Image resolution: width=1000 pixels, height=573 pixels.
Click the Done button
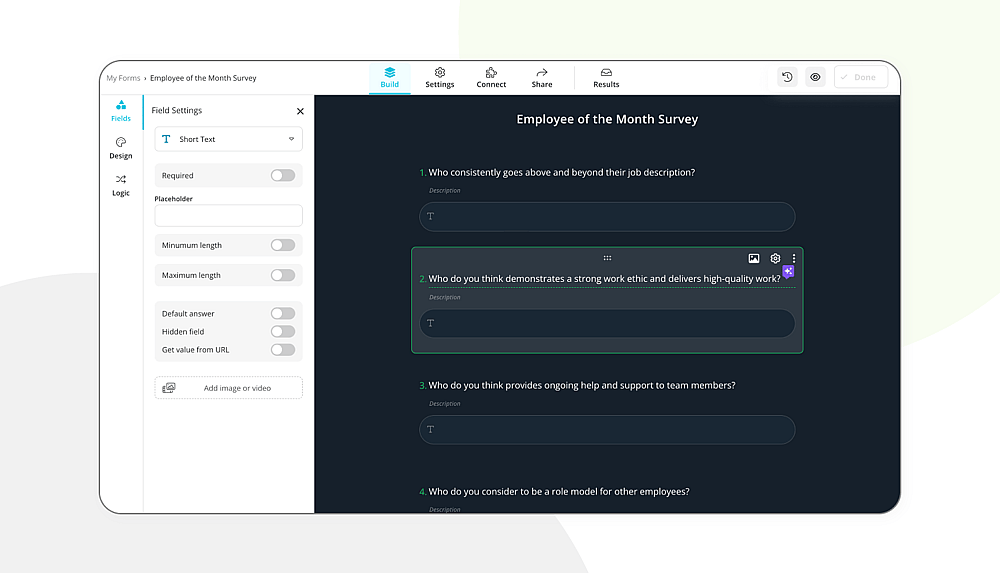[x=860, y=77]
